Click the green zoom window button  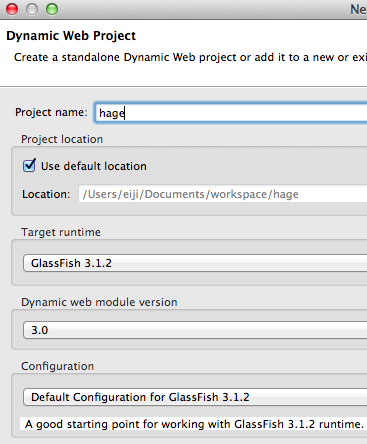(52, 9)
